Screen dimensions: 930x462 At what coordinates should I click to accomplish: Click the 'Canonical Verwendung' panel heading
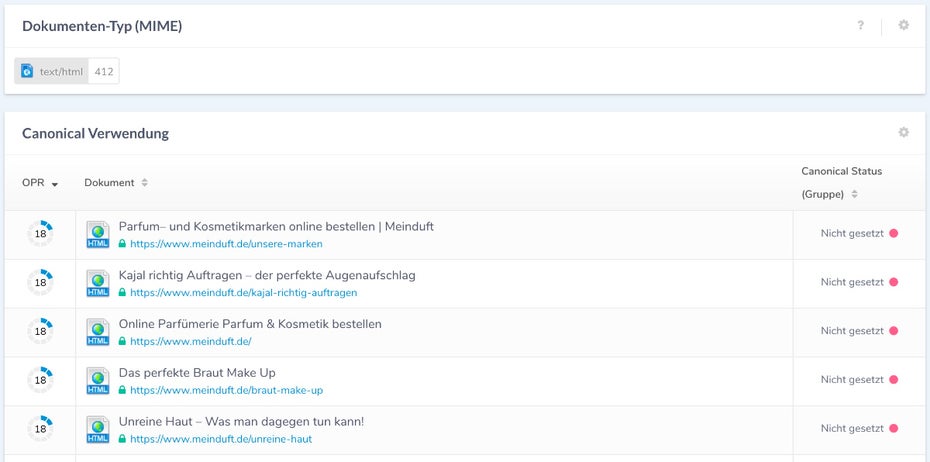pyautogui.click(x=95, y=133)
